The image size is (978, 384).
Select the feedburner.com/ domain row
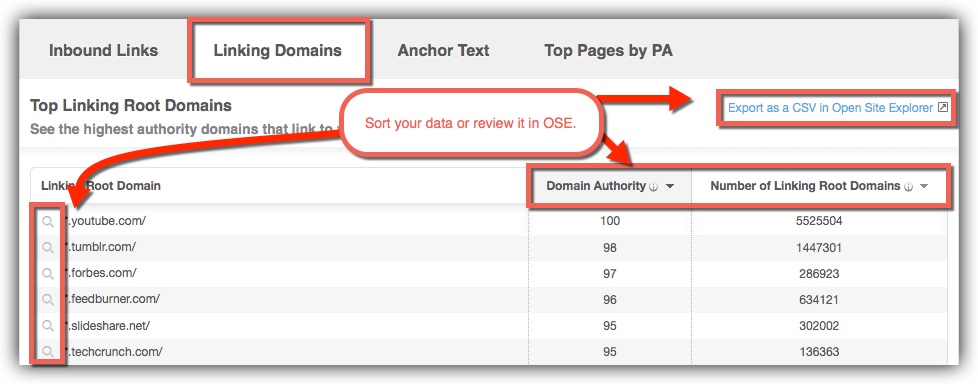(488, 300)
